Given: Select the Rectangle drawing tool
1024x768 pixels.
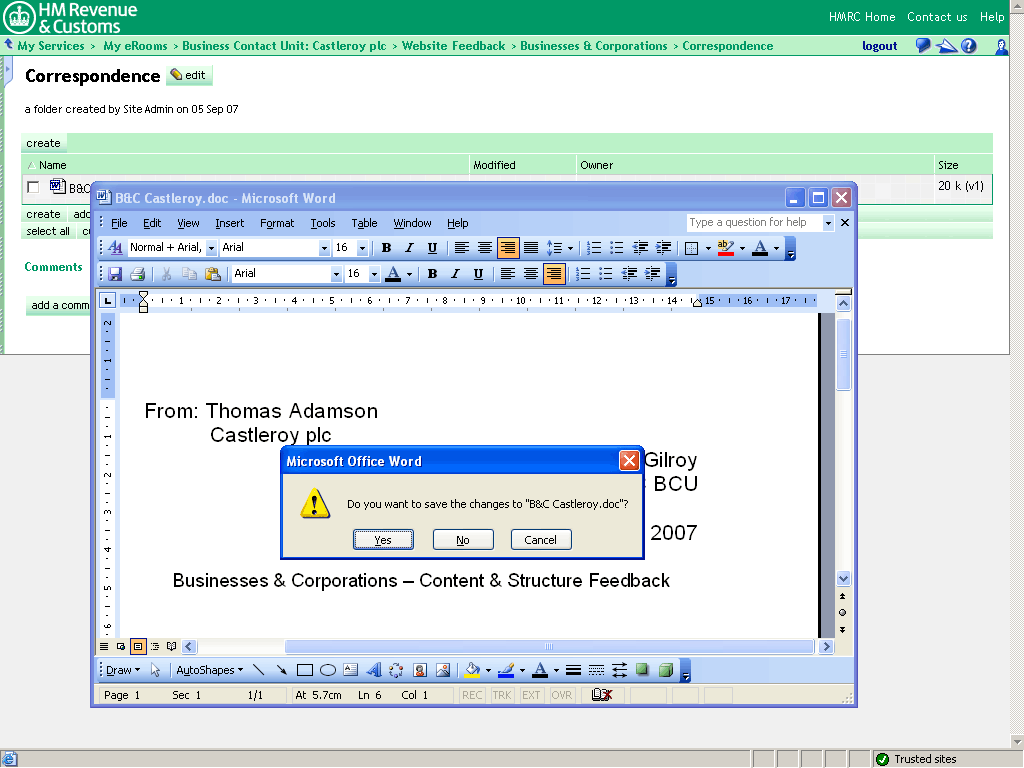Looking at the screenshot, I should [x=305, y=670].
